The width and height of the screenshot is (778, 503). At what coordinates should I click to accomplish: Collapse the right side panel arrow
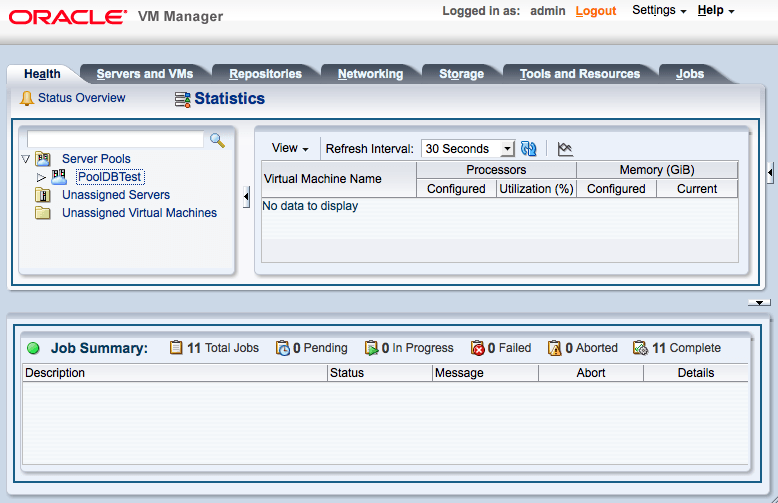(770, 173)
